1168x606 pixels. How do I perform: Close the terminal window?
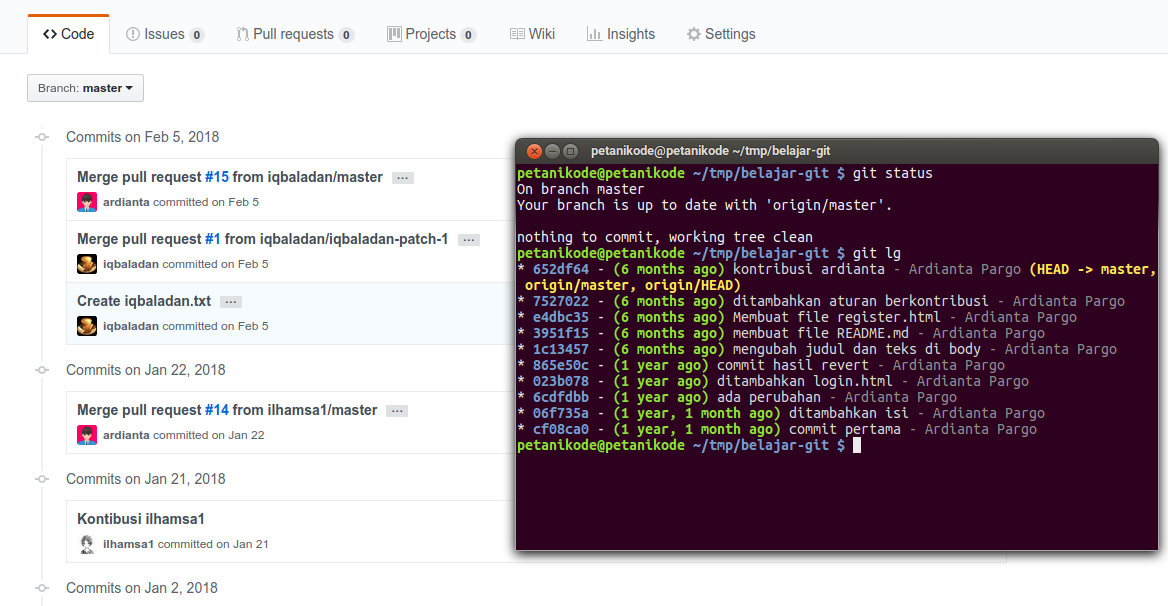[534, 151]
